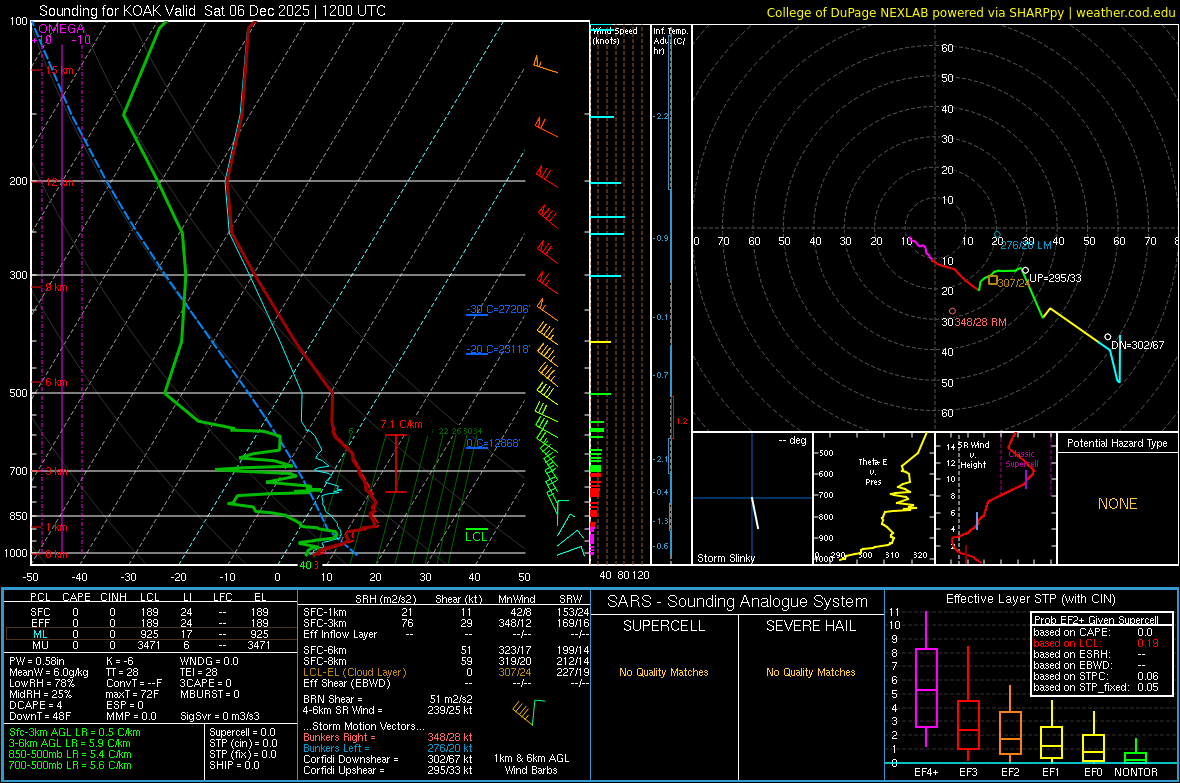The width and height of the screenshot is (1180, 783).
Task: Select the 'Effective Layer STP (with CIN)' title
Action: pos(1030,599)
